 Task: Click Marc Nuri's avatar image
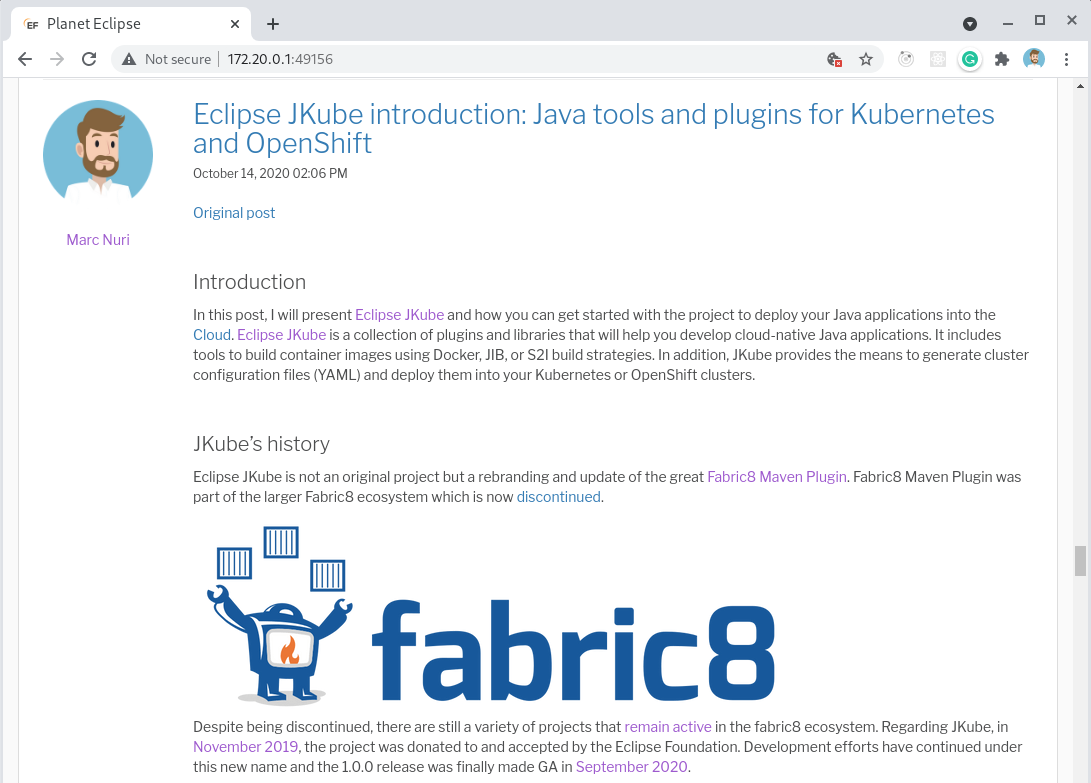pyautogui.click(x=98, y=153)
